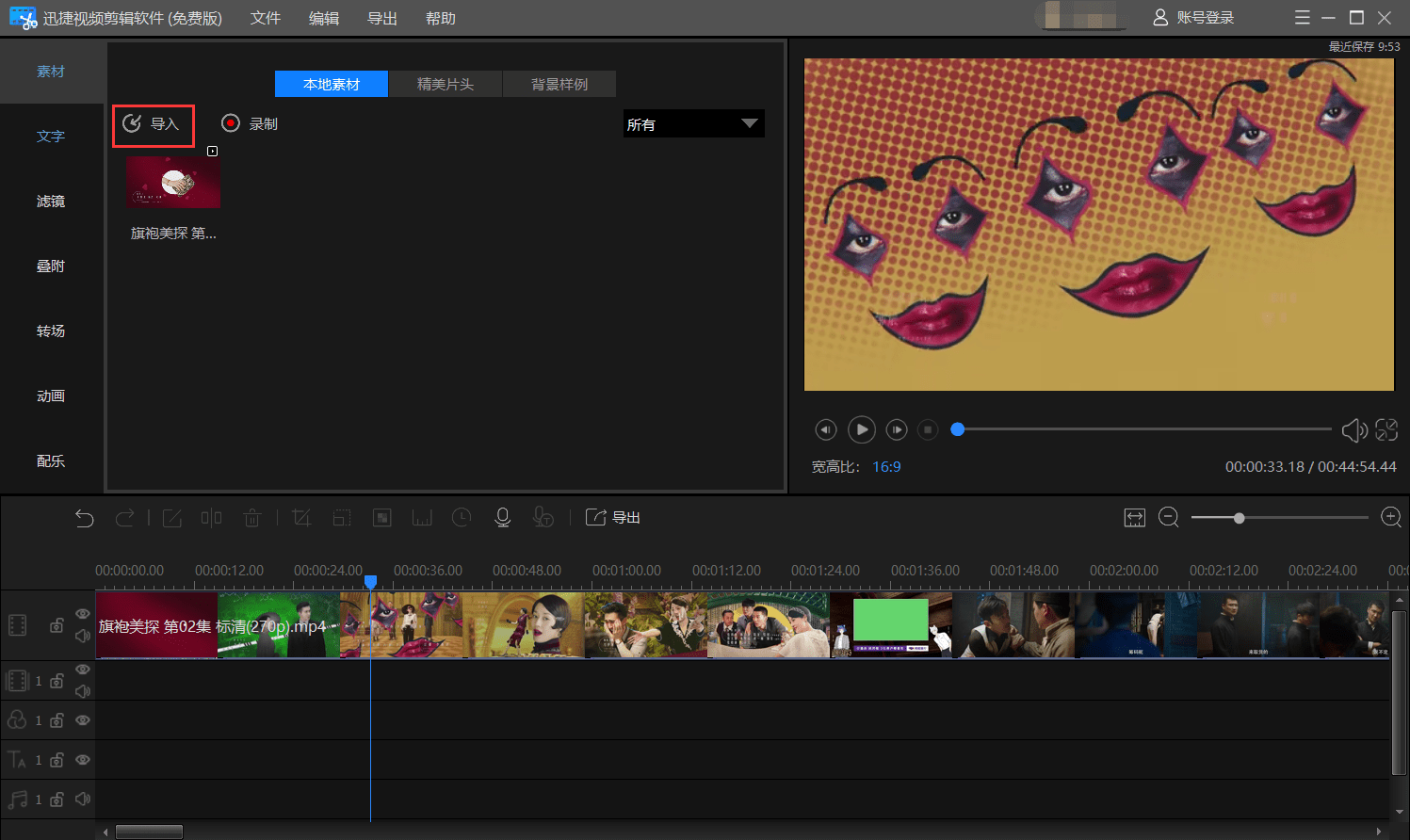Image resolution: width=1410 pixels, height=840 pixels.
Task: Click the horizontal timeline scrollbar
Action: (149, 832)
